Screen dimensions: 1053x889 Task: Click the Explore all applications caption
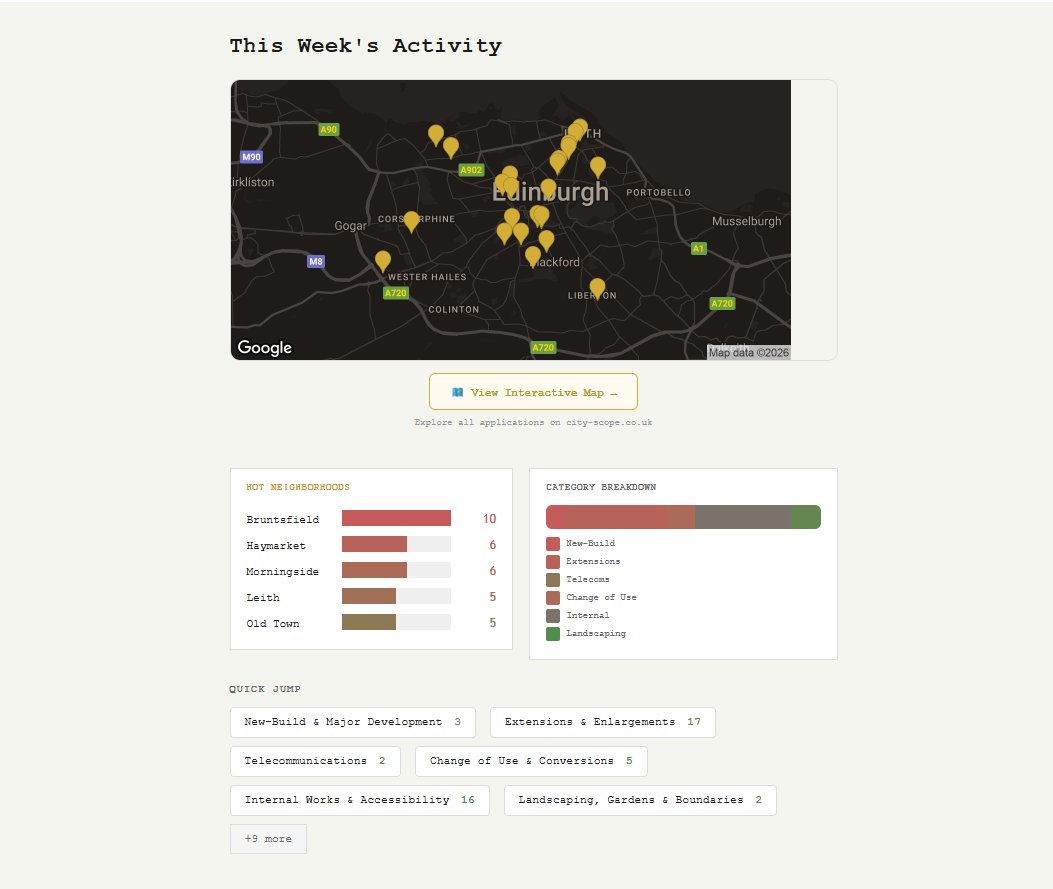(x=533, y=422)
